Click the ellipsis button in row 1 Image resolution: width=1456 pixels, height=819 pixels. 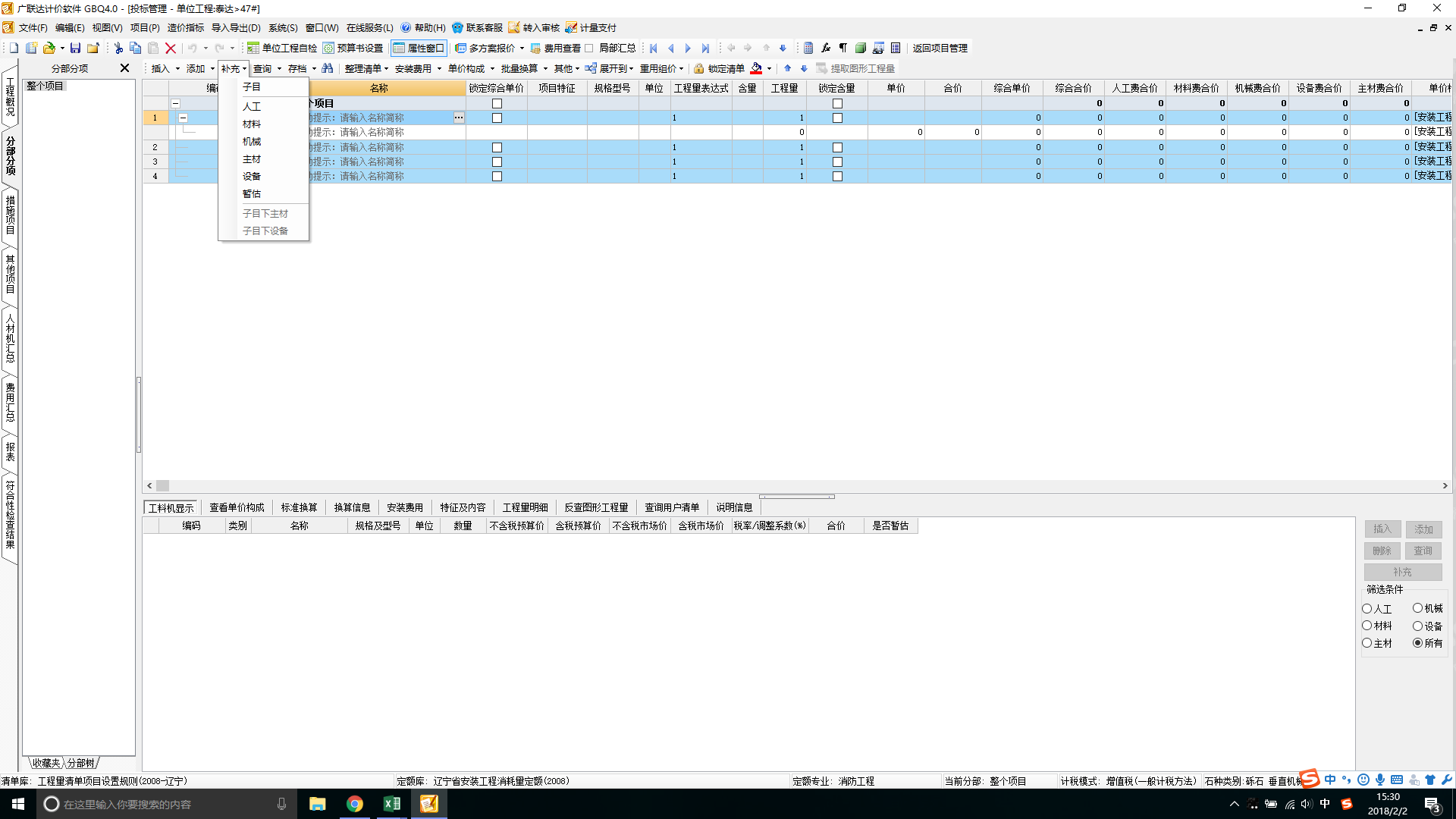pyautogui.click(x=459, y=118)
